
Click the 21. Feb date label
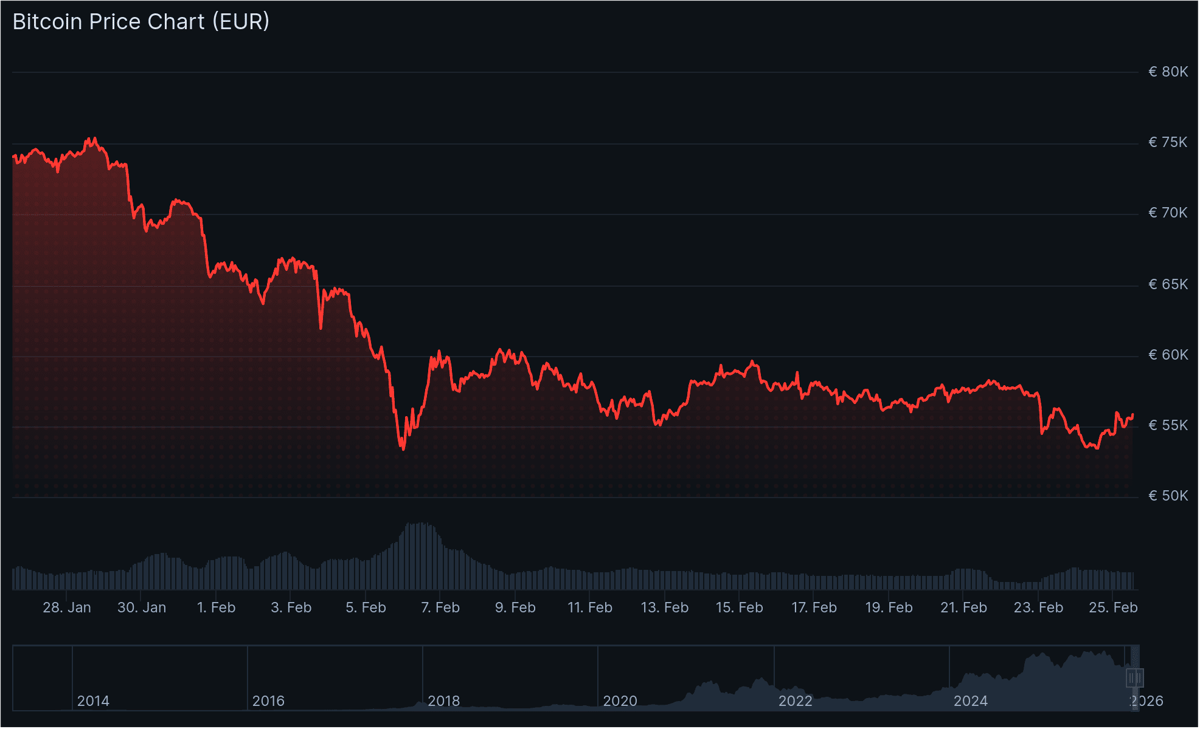pos(963,607)
